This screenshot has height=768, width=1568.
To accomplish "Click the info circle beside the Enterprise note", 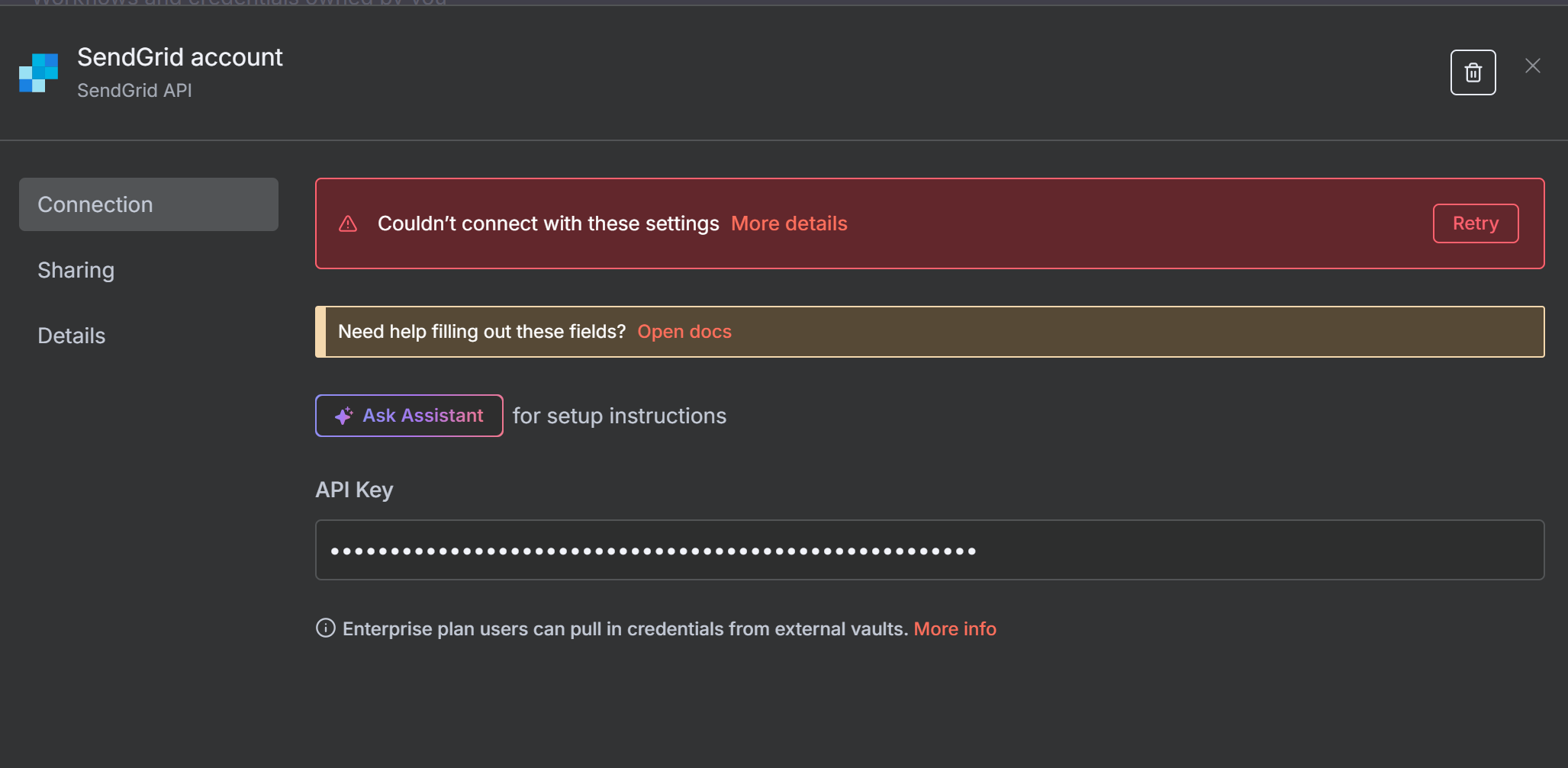I will coord(326,628).
